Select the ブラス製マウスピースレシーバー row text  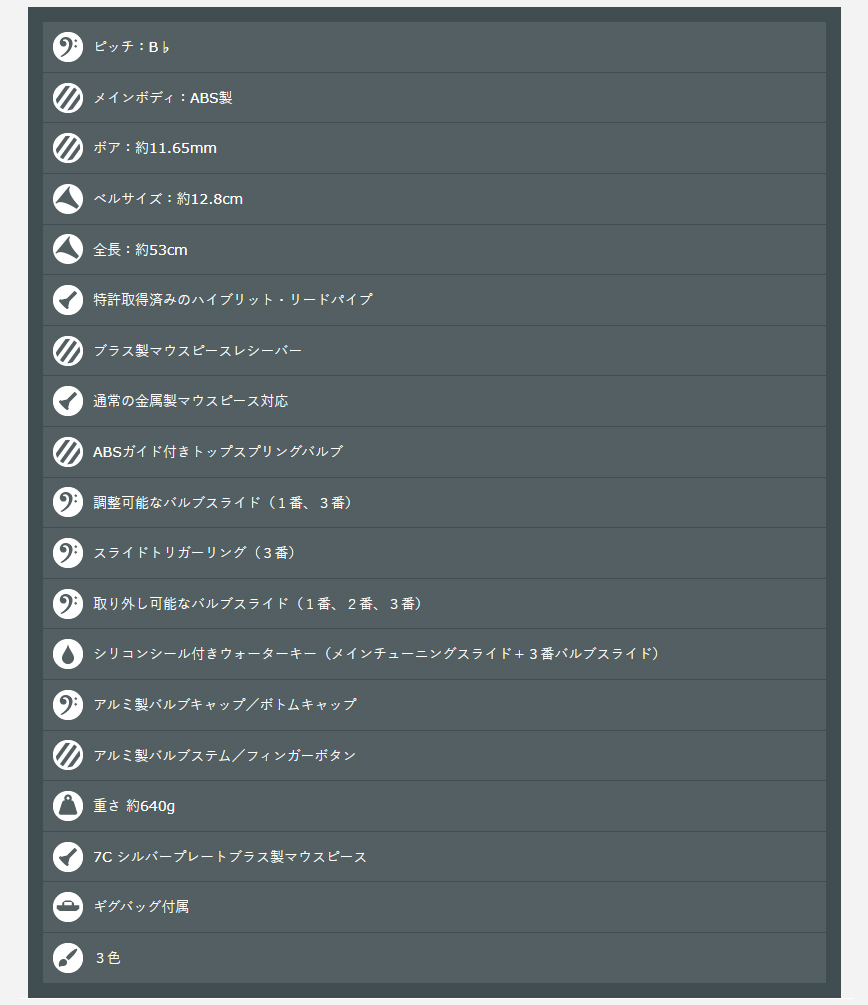(197, 351)
